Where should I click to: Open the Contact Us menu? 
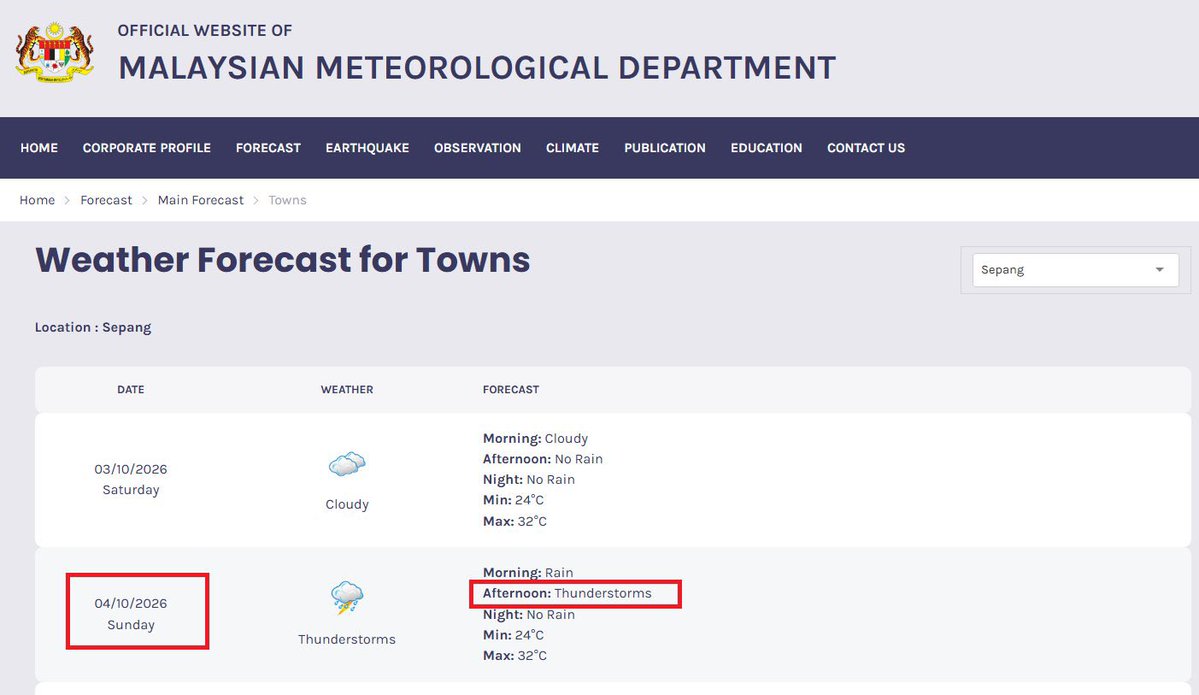point(866,148)
